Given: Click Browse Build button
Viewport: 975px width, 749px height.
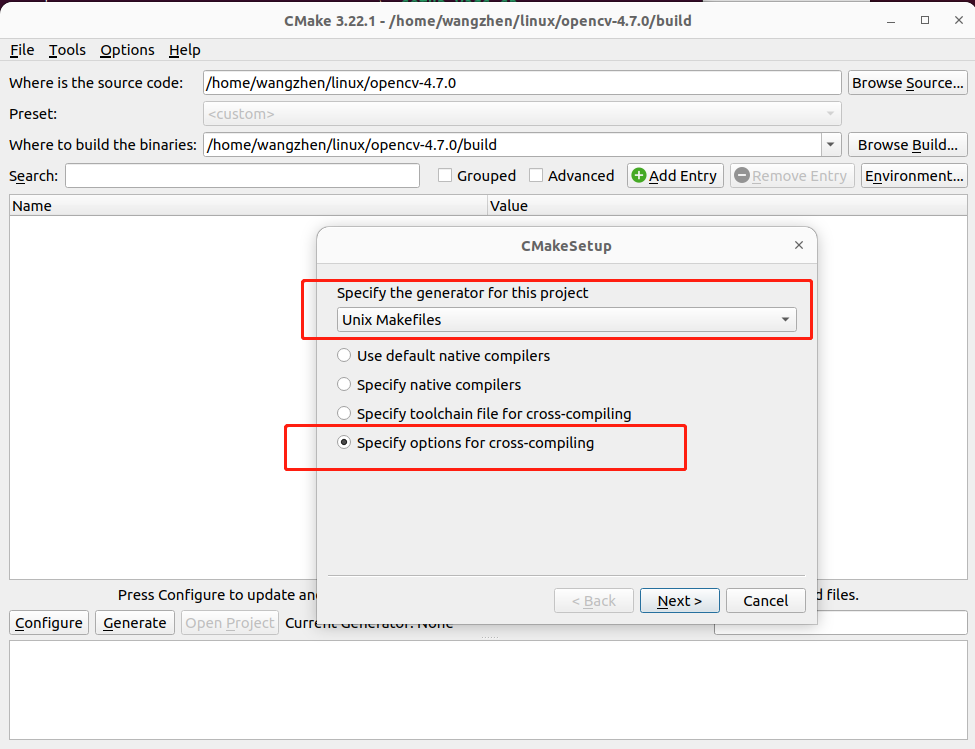Looking at the screenshot, I should click(907, 145).
